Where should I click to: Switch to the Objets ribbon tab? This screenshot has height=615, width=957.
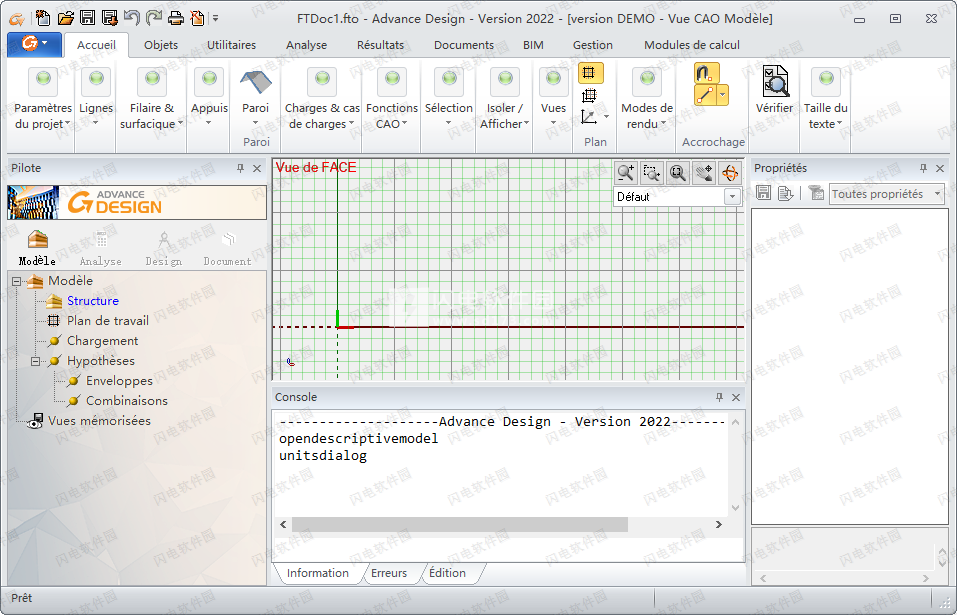pos(161,45)
